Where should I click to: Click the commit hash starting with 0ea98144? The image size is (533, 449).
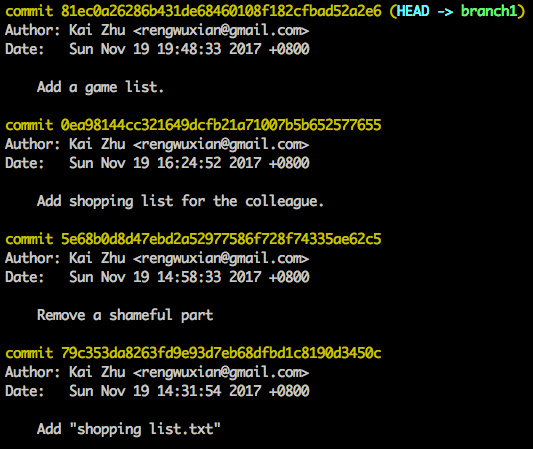coord(221,125)
